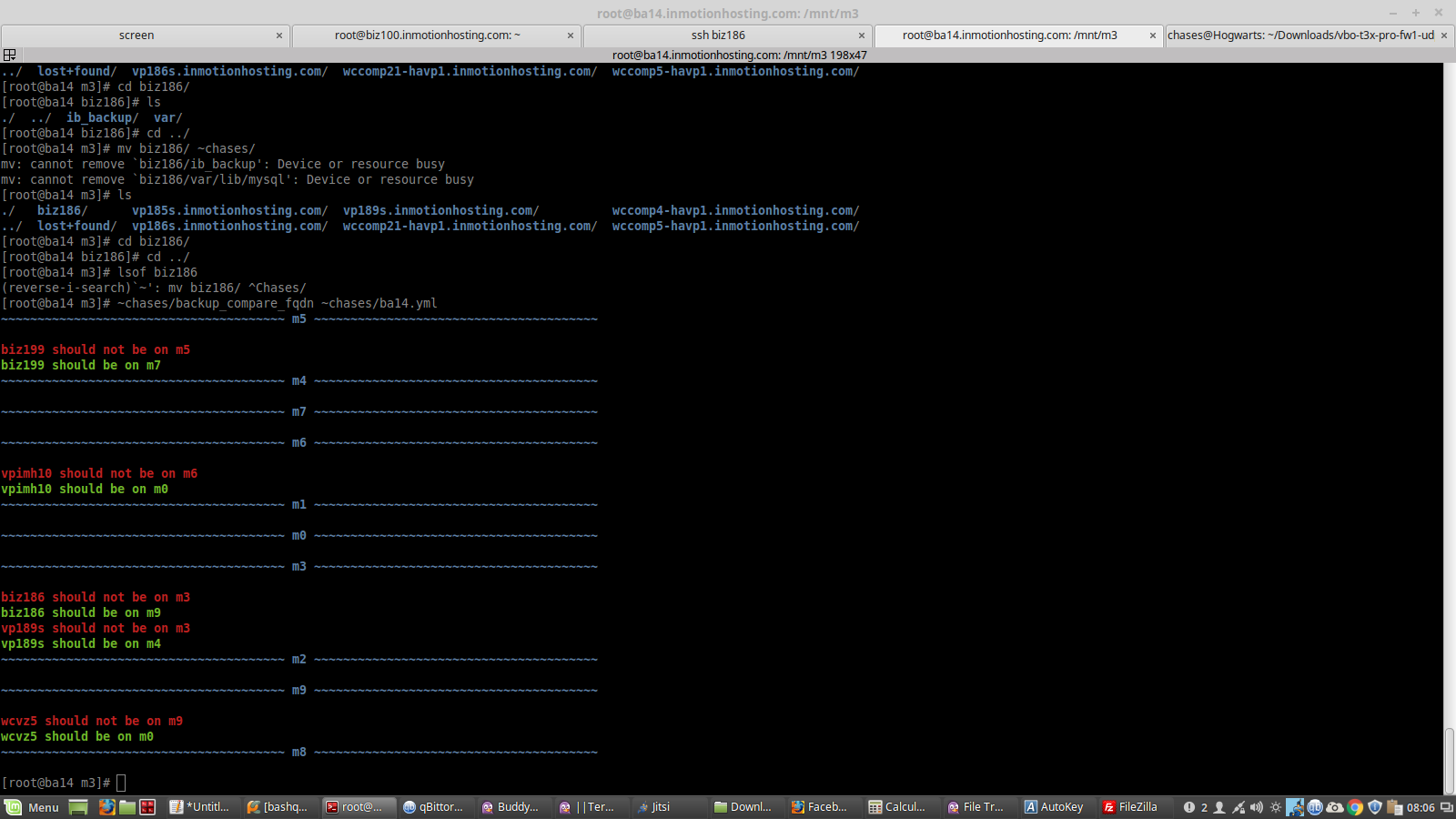Open the FileZilla taskbar window

pyautogui.click(x=1130, y=807)
